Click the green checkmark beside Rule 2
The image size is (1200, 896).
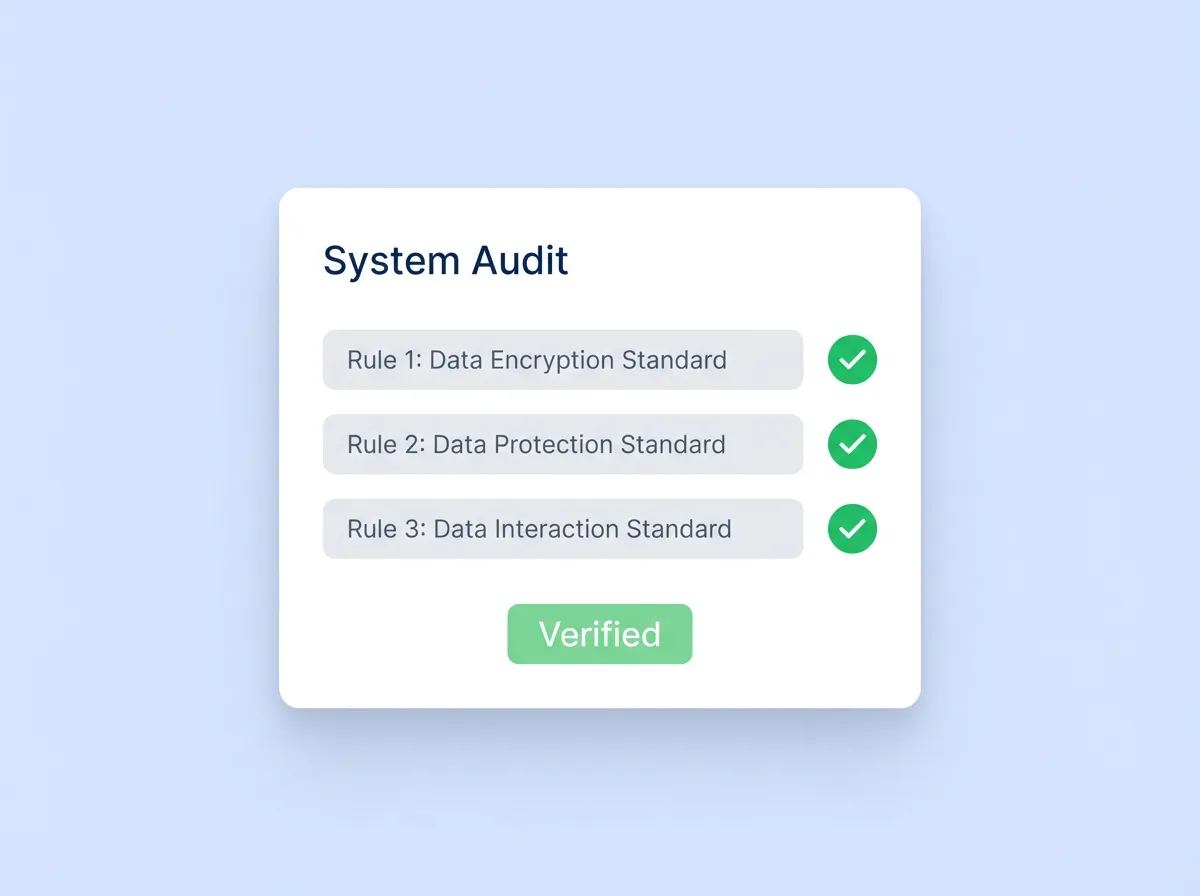point(852,444)
